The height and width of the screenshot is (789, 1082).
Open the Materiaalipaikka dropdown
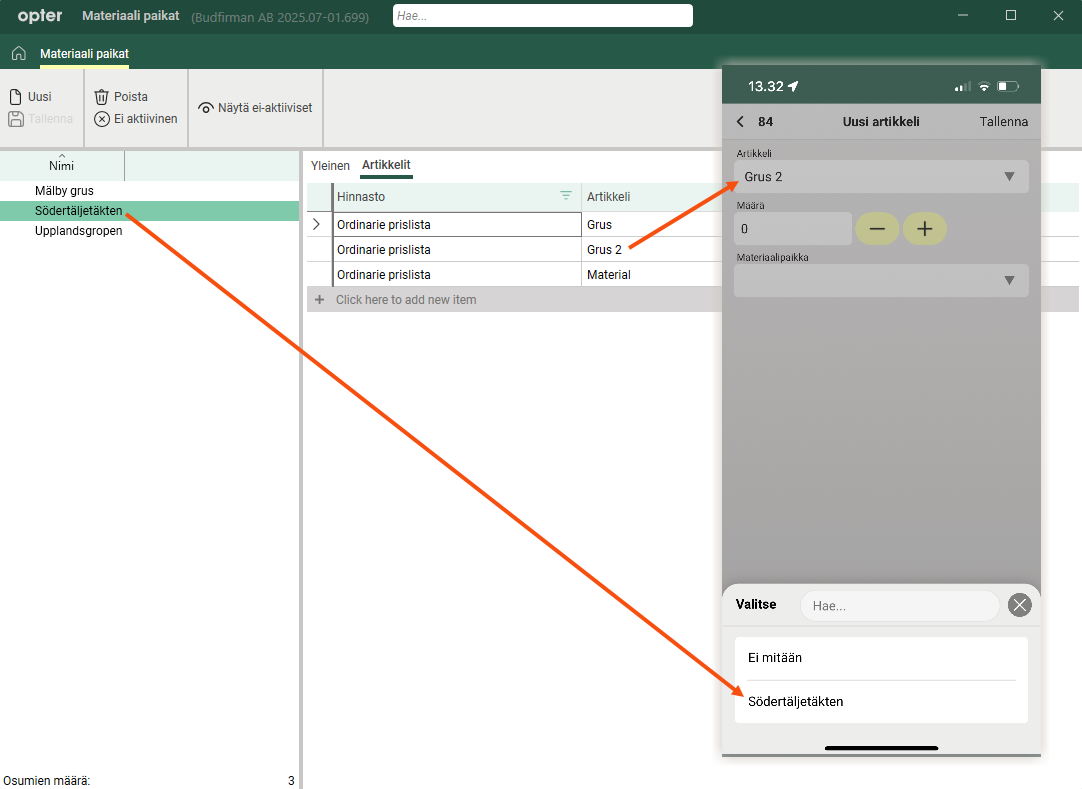pos(880,281)
